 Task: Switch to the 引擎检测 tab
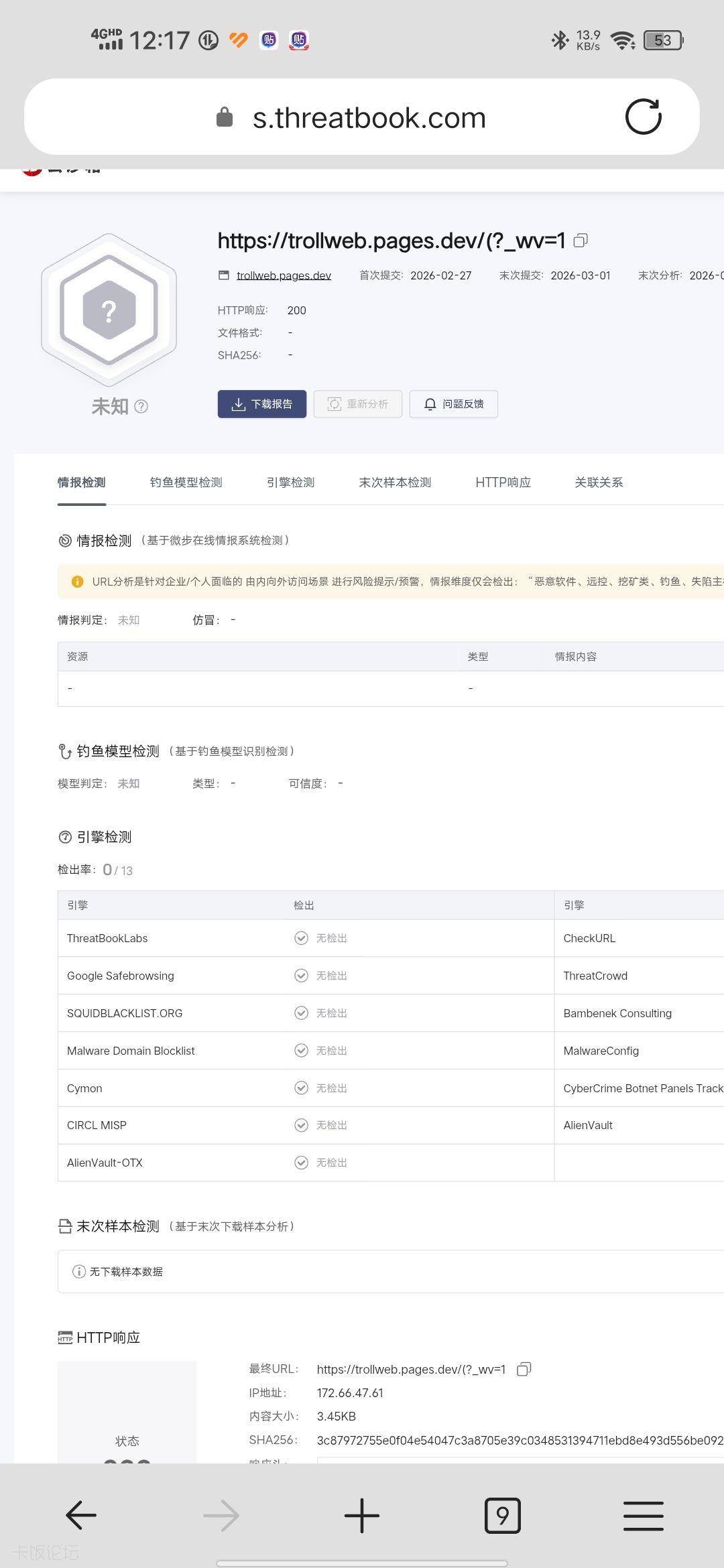click(x=290, y=482)
